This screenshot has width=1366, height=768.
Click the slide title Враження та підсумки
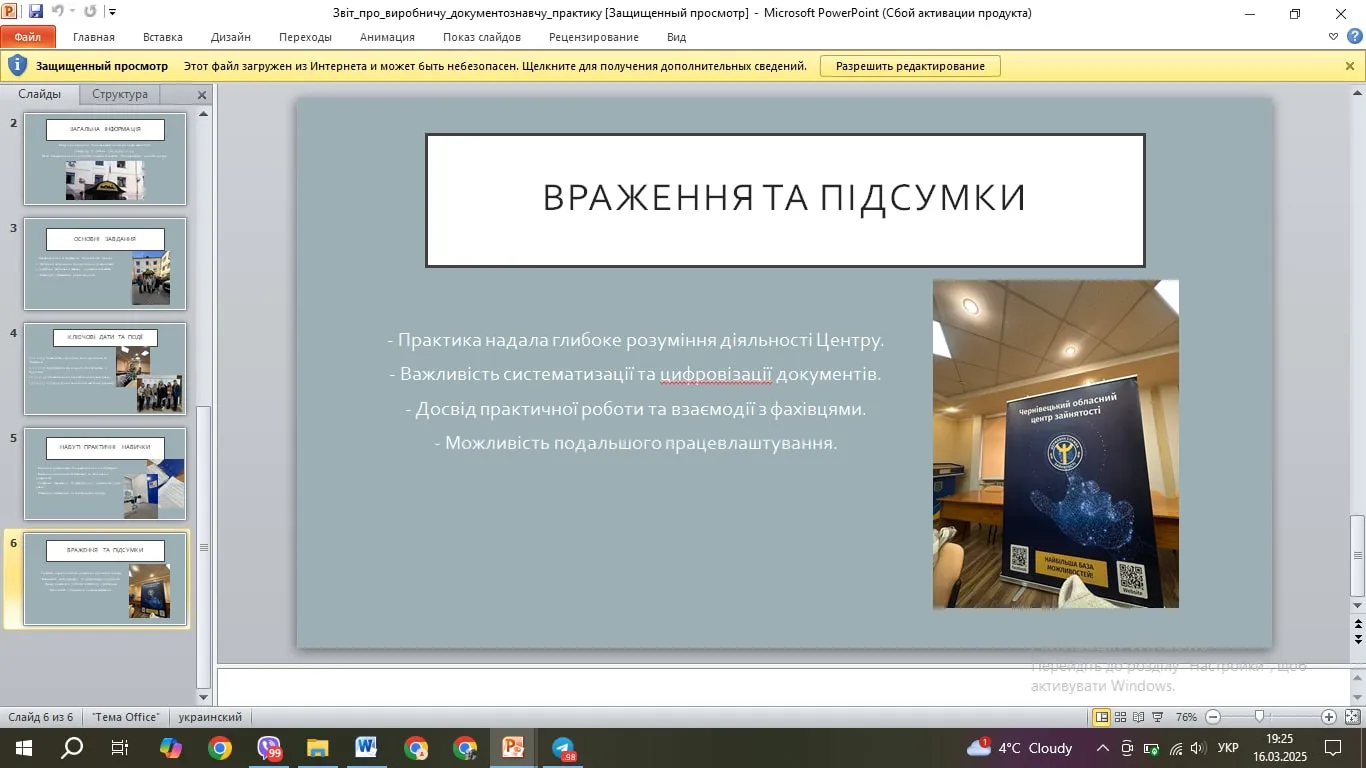click(x=785, y=198)
